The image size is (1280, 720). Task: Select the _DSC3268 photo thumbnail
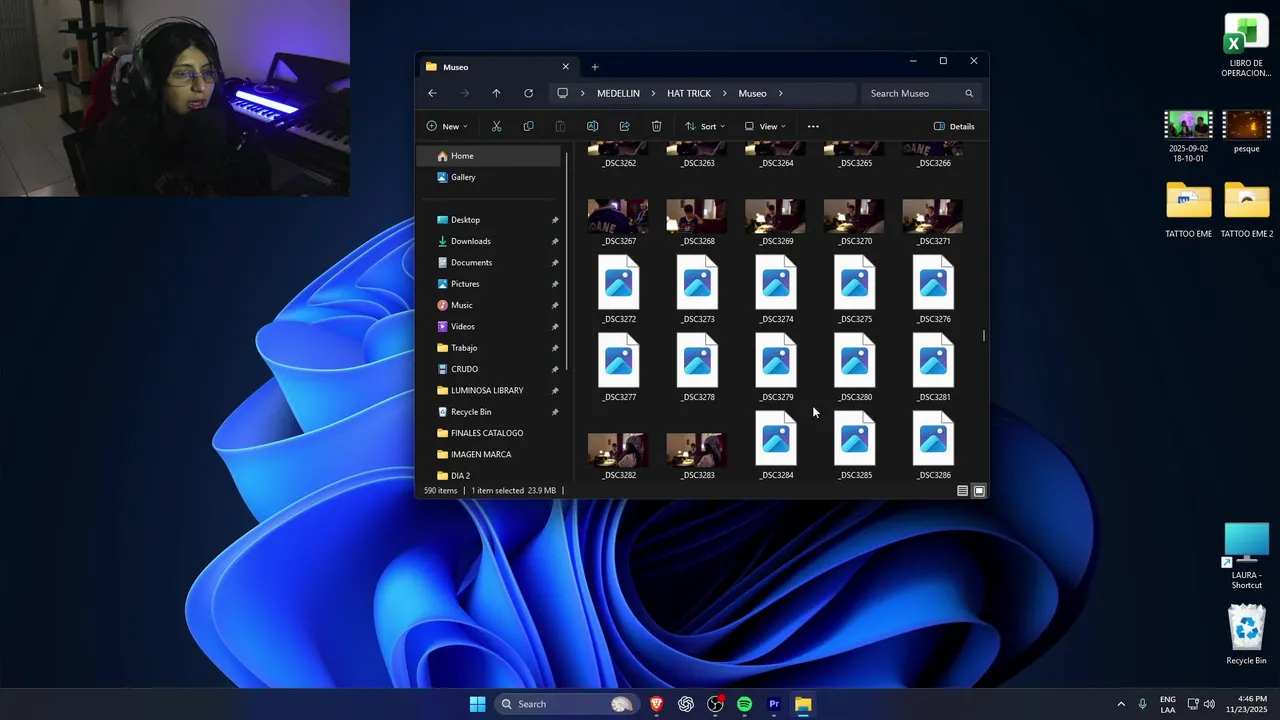(697, 217)
